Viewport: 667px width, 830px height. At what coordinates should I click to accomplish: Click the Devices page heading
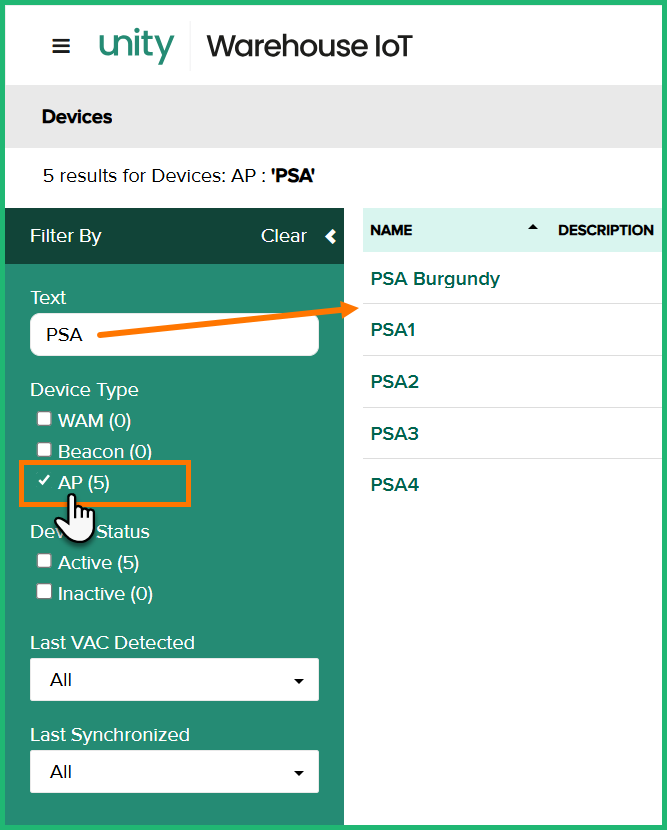click(77, 117)
